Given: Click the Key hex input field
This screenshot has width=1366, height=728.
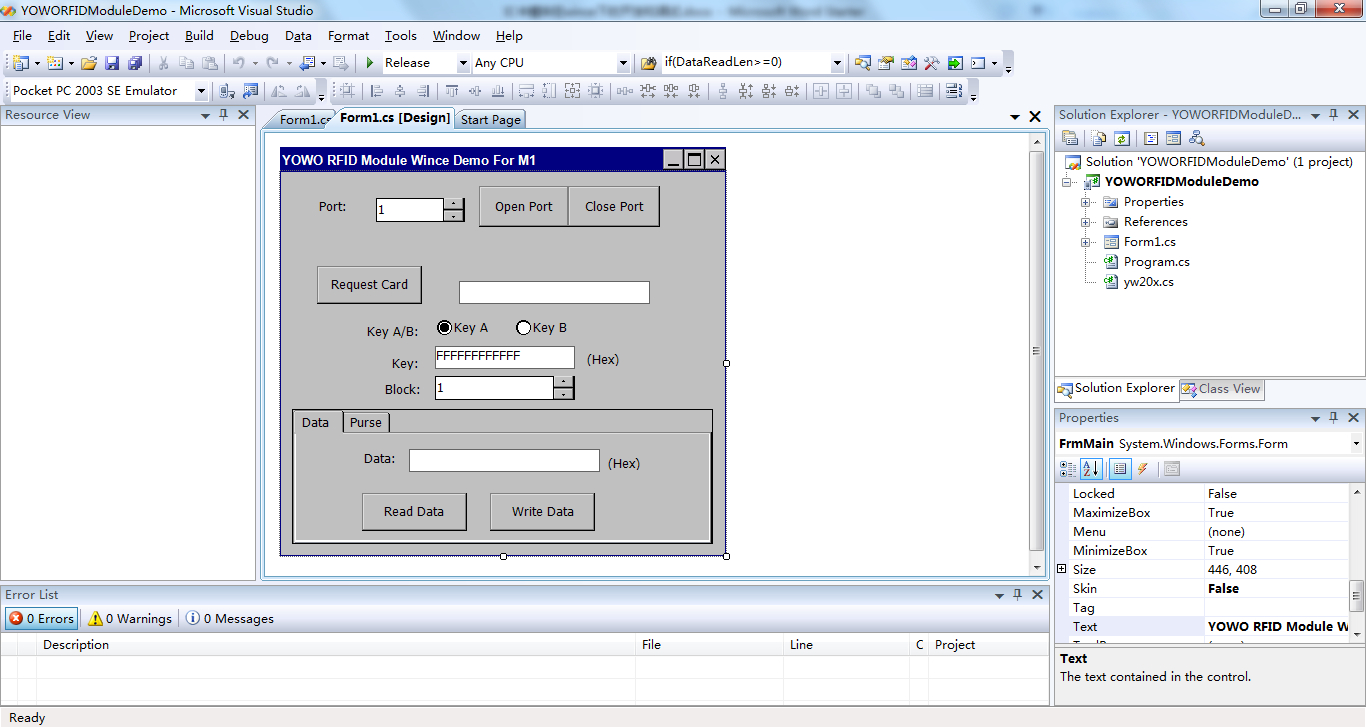Looking at the screenshot, I should click(x=504, y=357).
